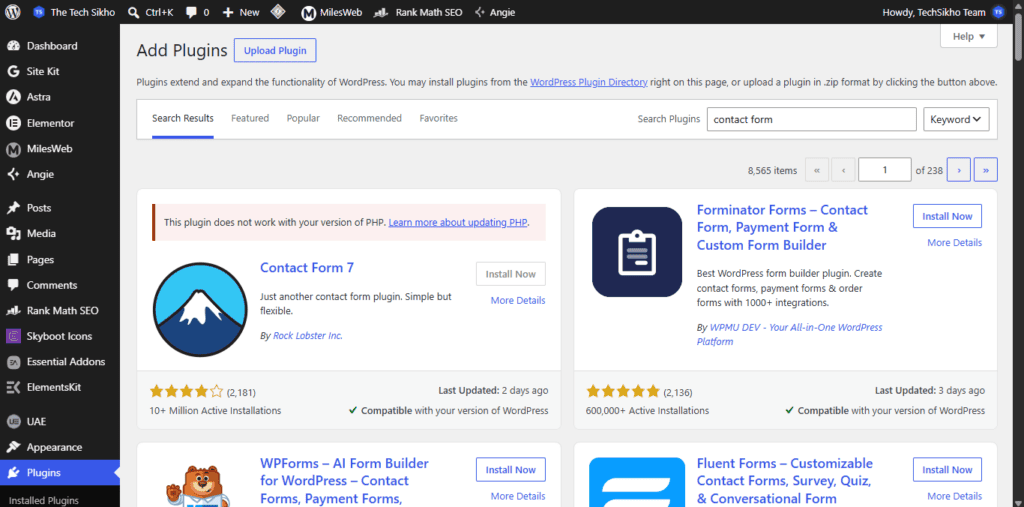1024x507 pixels.
Task: Click Skyboot Icons purple icon
Action: point(13,336)
